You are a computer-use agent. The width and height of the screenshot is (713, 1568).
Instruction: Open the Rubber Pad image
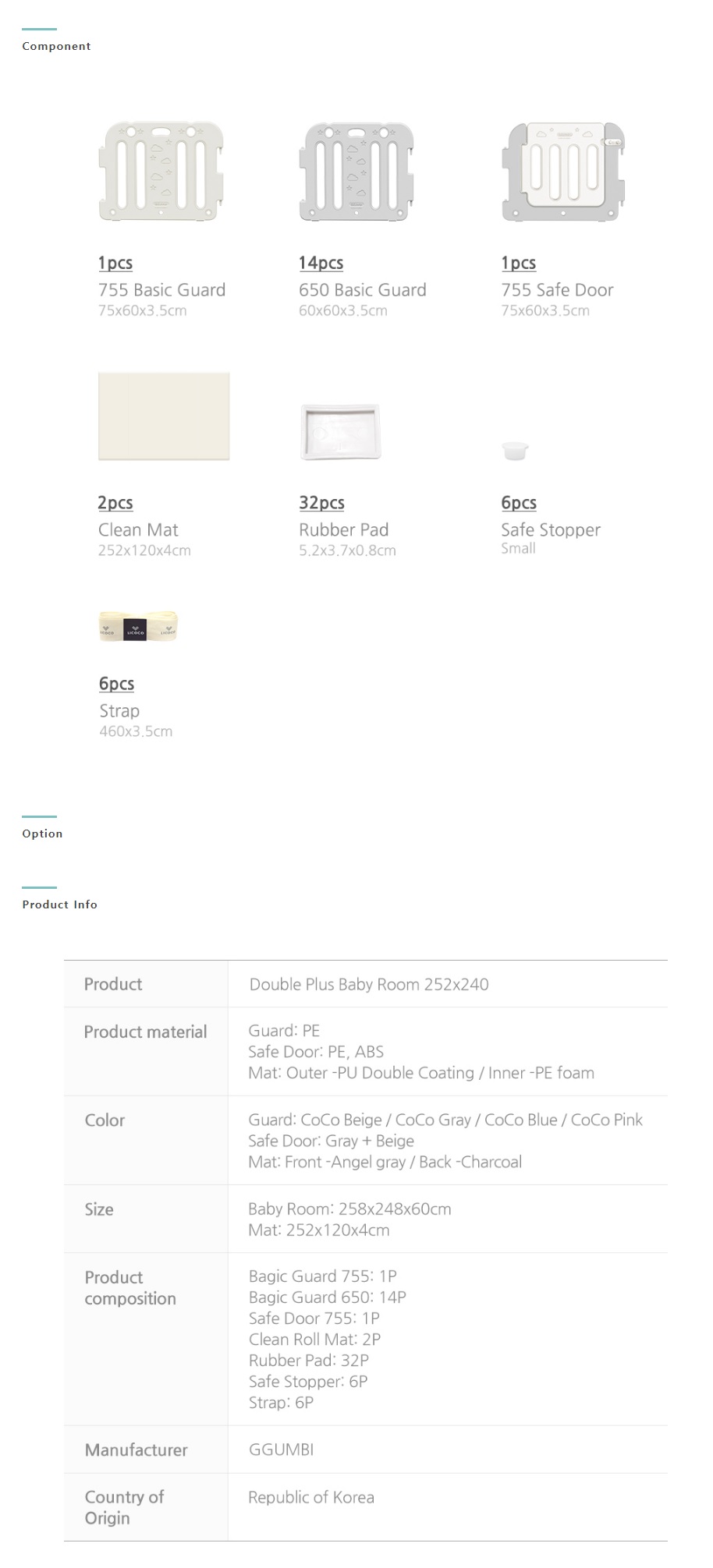coord(340,431)
